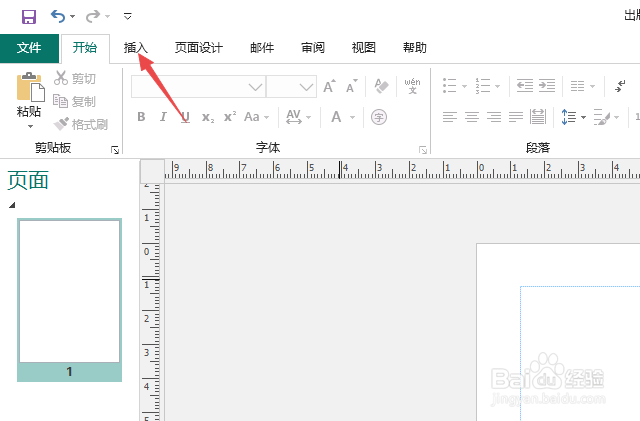Image resolution: width=640 pixels, height=421 pixels.
Task: Click the 粘贴 (Paste) clipboard icon
Action: click(30, 87)
